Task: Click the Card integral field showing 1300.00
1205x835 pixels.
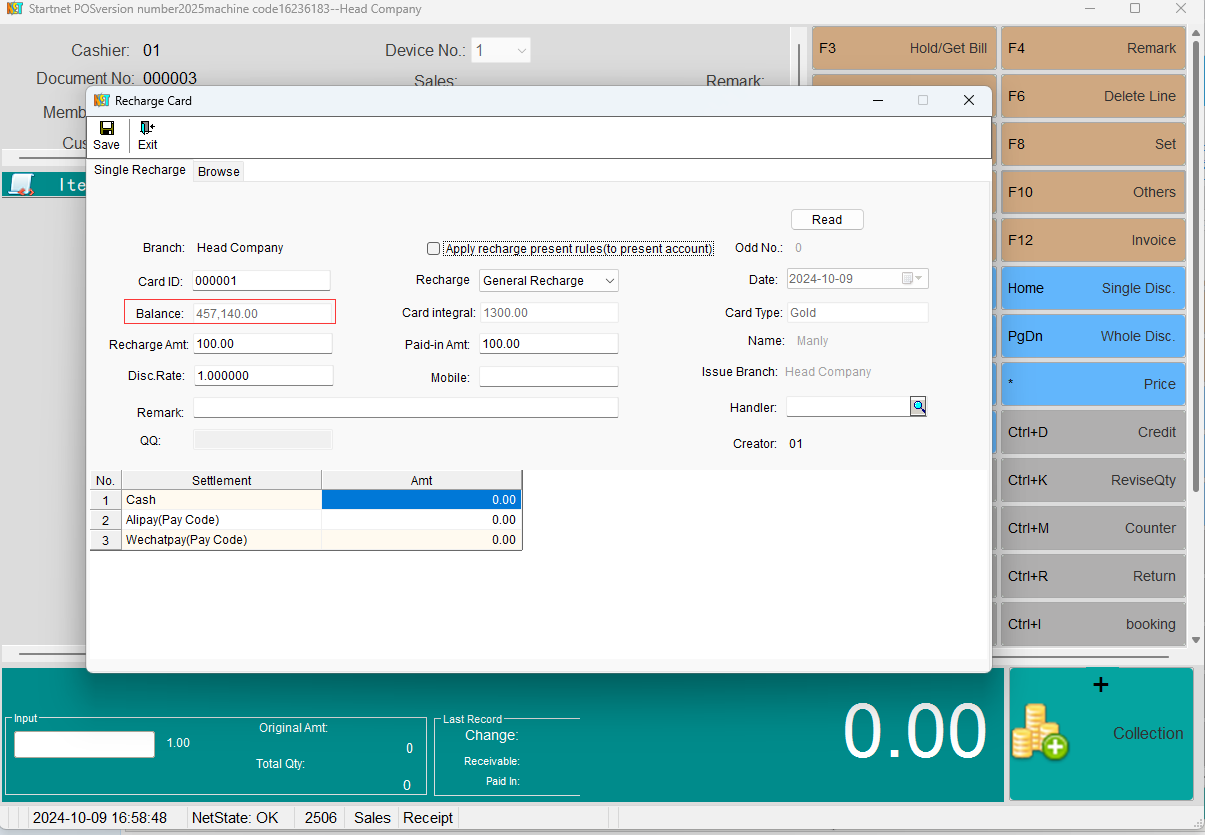Action: tap(549, 313)
